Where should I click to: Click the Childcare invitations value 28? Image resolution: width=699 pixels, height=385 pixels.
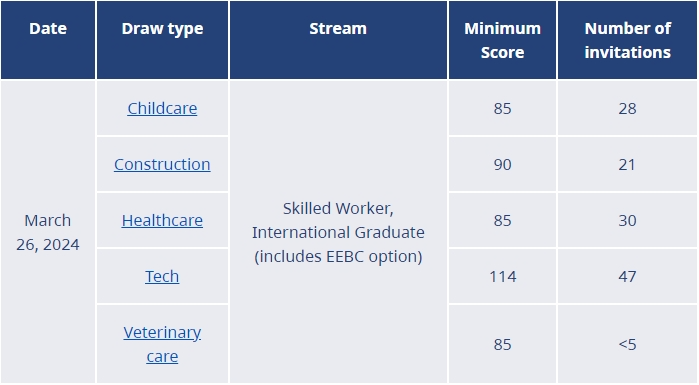click(x=627, y=108)
